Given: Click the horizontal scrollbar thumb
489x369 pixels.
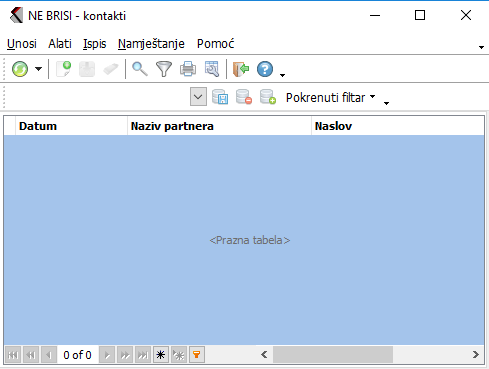Looking at the screenshot, I should (x=333, y=355).
